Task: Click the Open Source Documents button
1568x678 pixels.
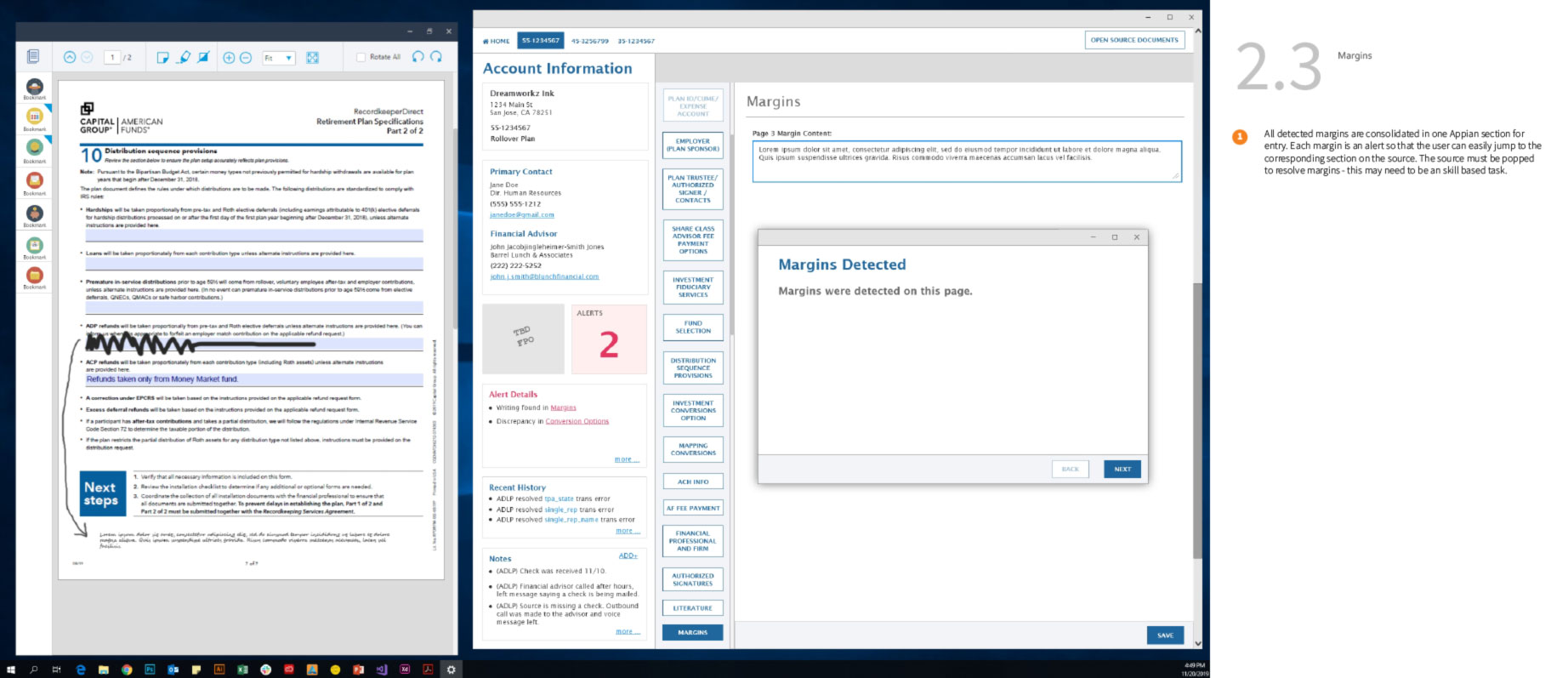Action: pyautogui.click(x=1134, y=40)
